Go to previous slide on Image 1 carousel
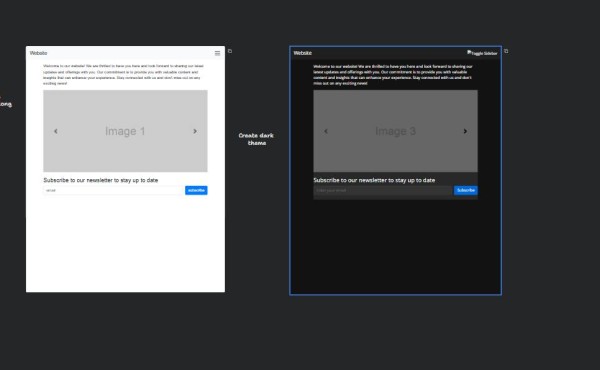Image resolution: width=600 pixels, height=370 pixels. pyautogui.click(x=56, y=131)
